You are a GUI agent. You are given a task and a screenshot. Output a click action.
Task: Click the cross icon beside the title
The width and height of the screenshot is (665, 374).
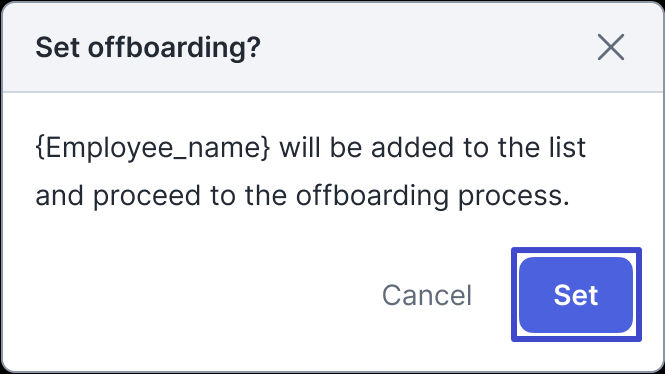611,47
